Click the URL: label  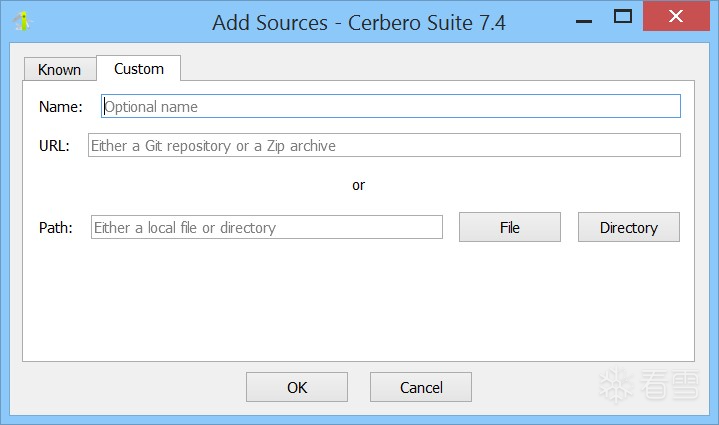point(54,145)
